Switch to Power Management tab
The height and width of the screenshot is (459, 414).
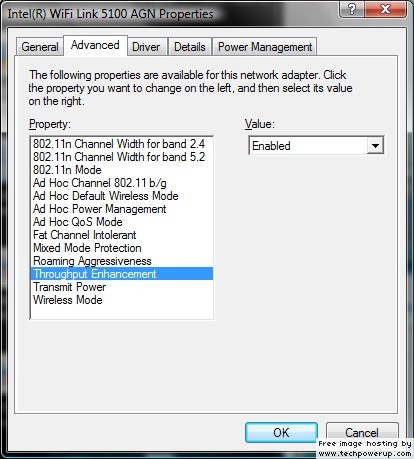pos(265,46)
